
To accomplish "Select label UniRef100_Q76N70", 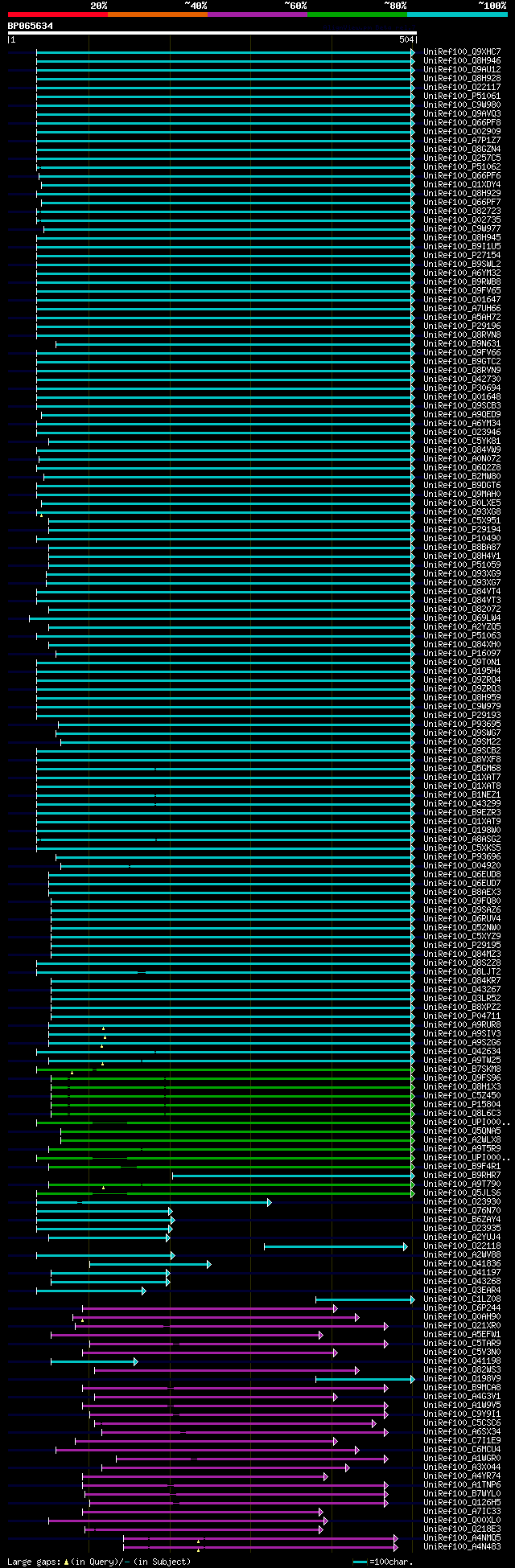I will click(462, 1211).
